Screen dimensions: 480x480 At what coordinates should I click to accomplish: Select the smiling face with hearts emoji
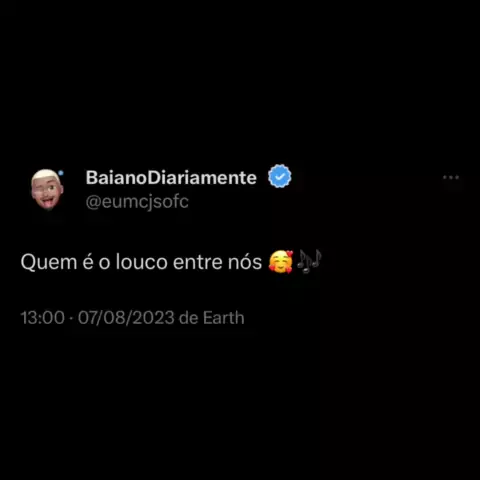click(x=281, y=262)
